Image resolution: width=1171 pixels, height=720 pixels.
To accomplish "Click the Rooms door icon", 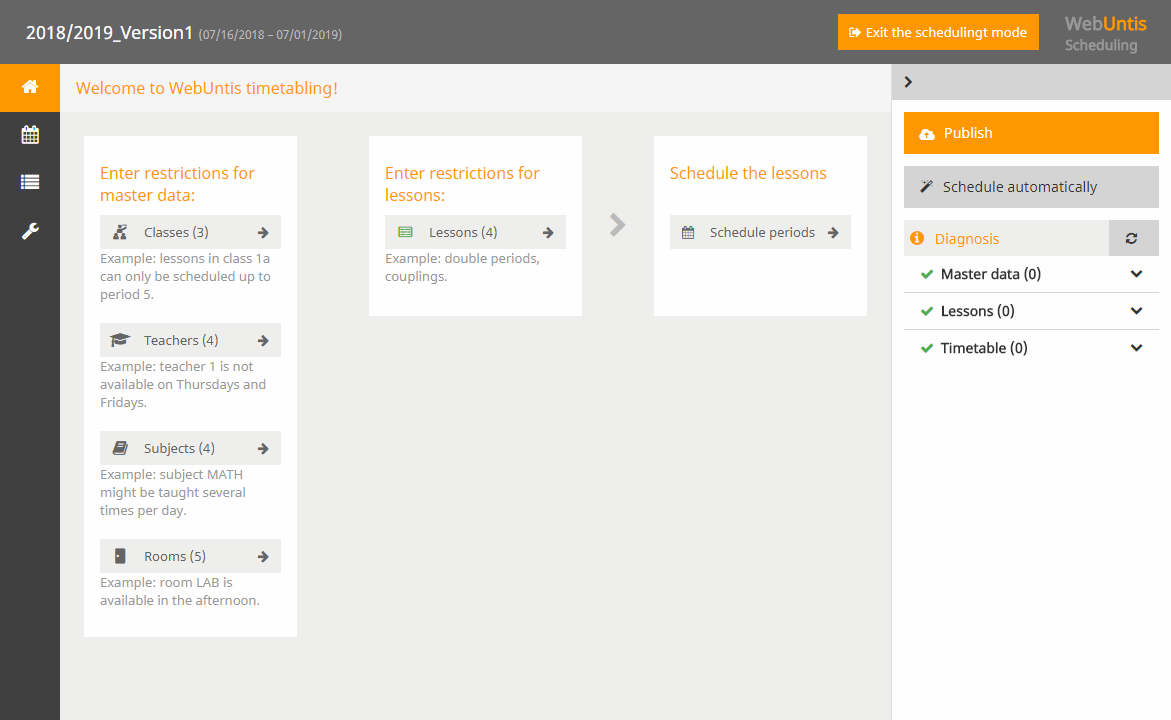I will click(x=120, y=556).
